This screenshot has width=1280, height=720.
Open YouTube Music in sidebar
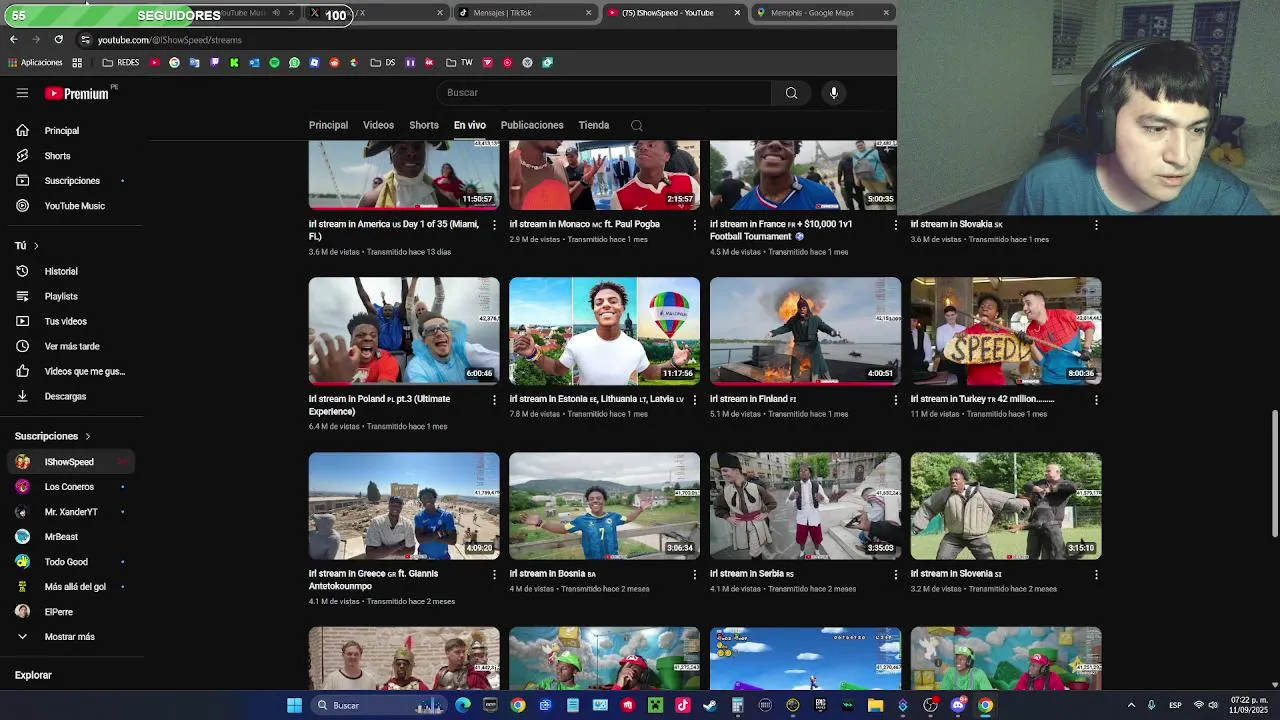click(x=71, y=206)
